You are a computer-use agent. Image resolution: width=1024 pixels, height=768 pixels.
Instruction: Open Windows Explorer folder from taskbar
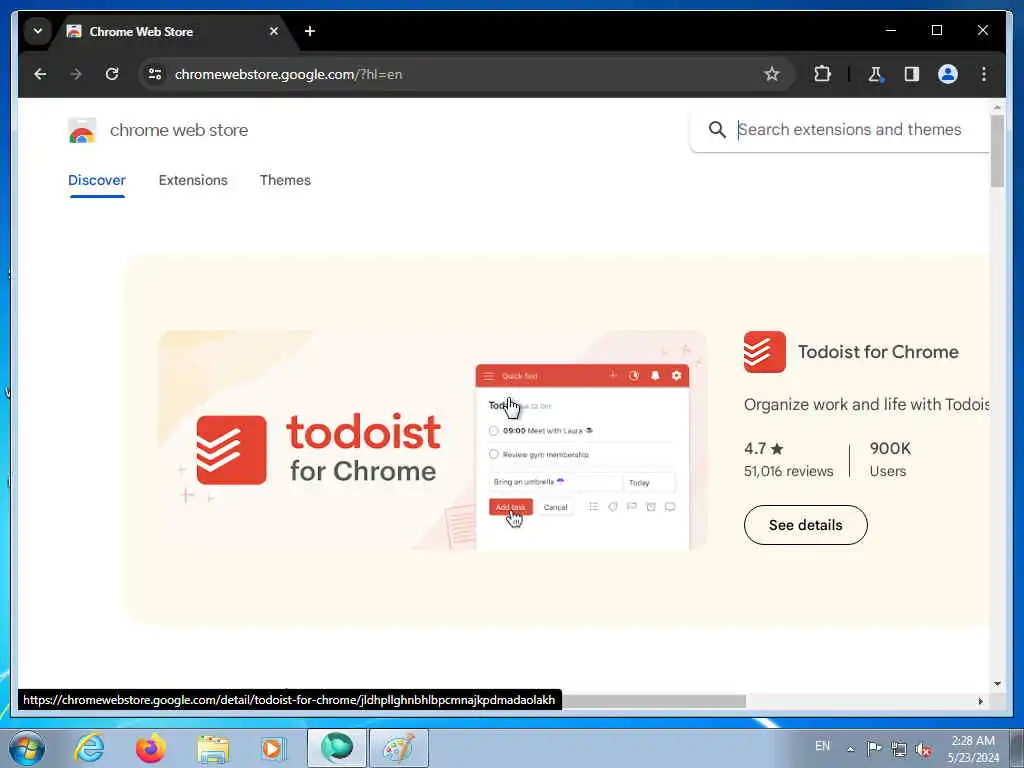[213, 749]
